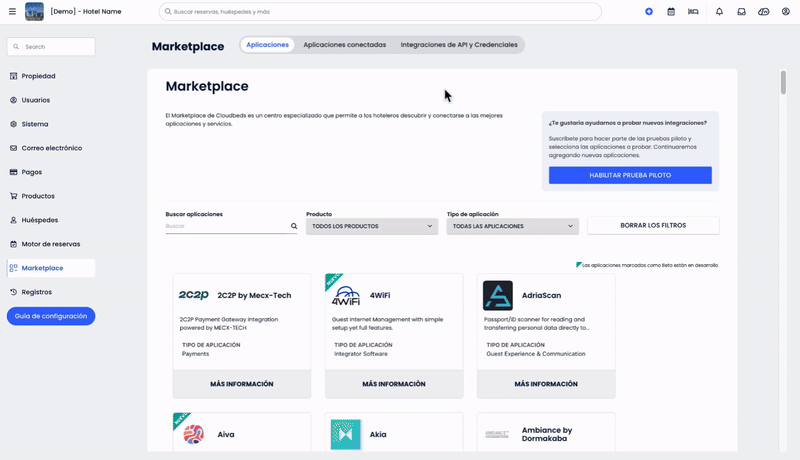Click the global search reservas field
Image resolution: width=800 pixels, height=460 pixels.
(x=380, y=12)
